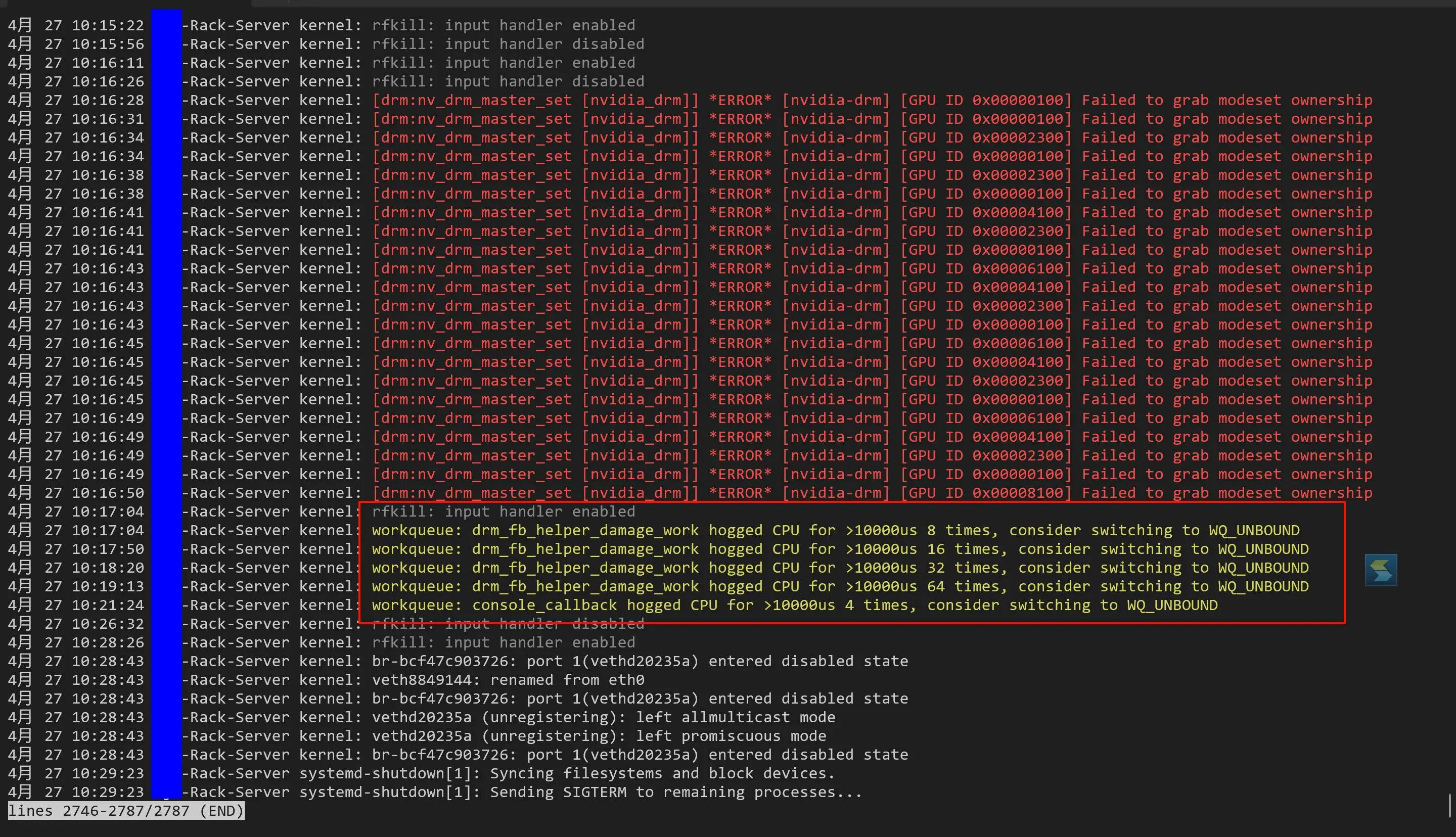
Task: Click the 10:15:22 rfkill handler enabled line
Action: click(x=503, y=25)
